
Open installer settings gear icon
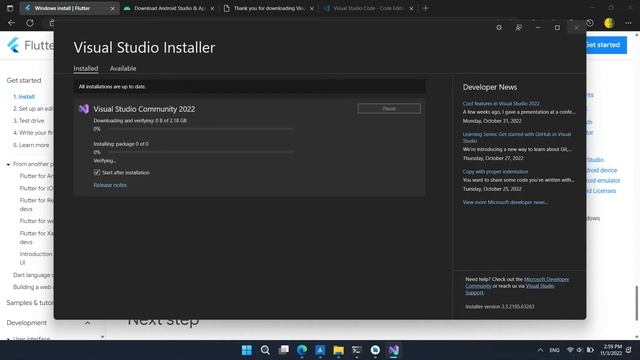tap(499, 27)
